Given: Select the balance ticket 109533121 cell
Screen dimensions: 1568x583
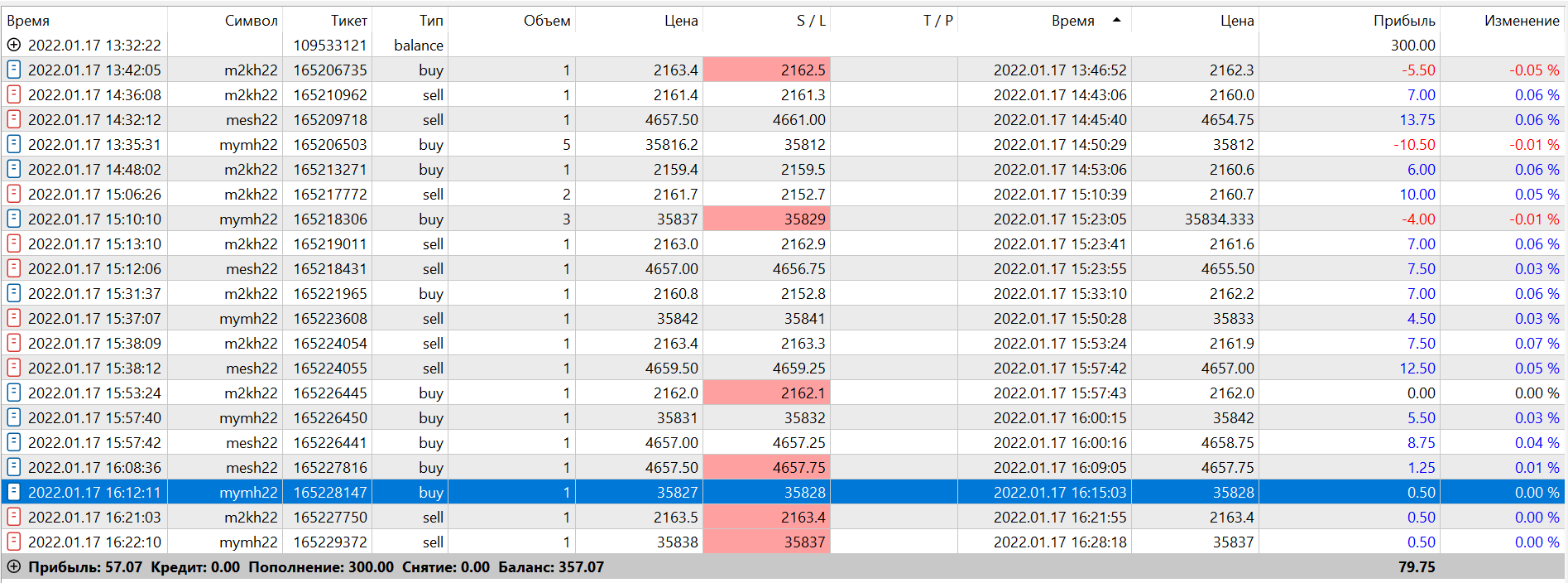Looking at the screenshot, I should coord(327,46).
